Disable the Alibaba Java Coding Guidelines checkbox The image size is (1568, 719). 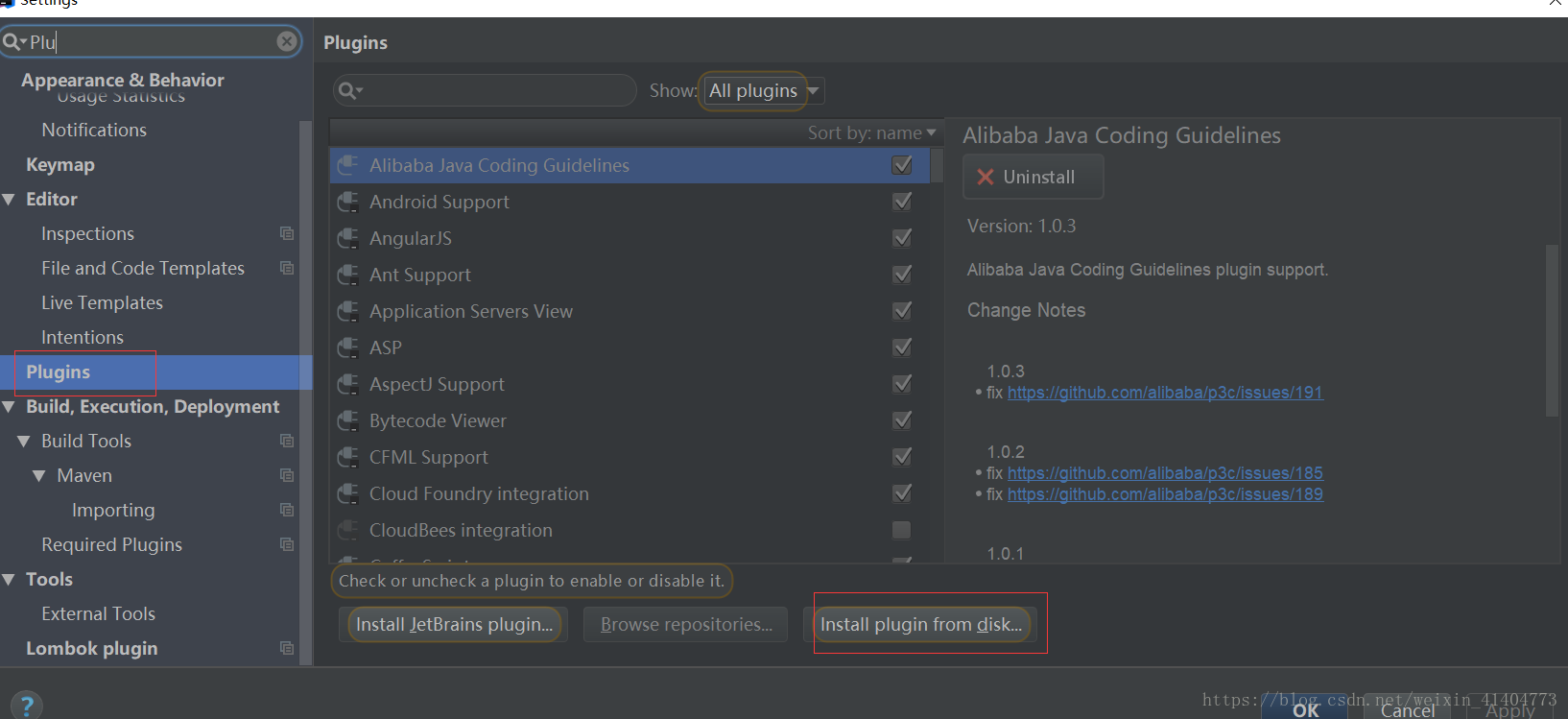(902, 165)
